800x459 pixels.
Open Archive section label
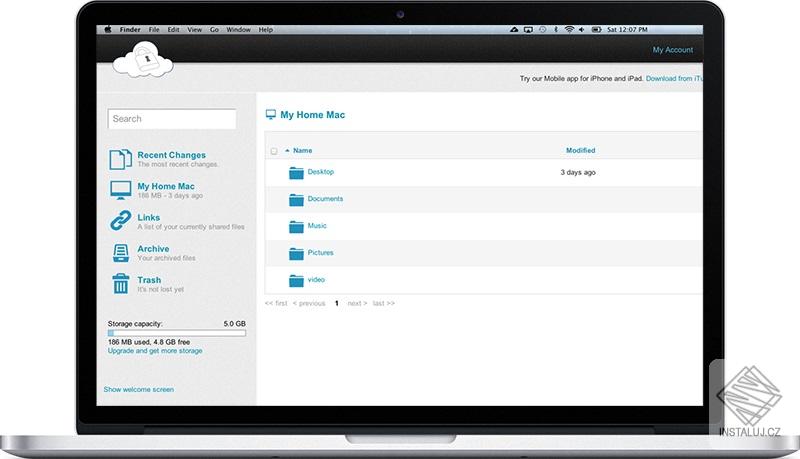(x=153, y=249)
